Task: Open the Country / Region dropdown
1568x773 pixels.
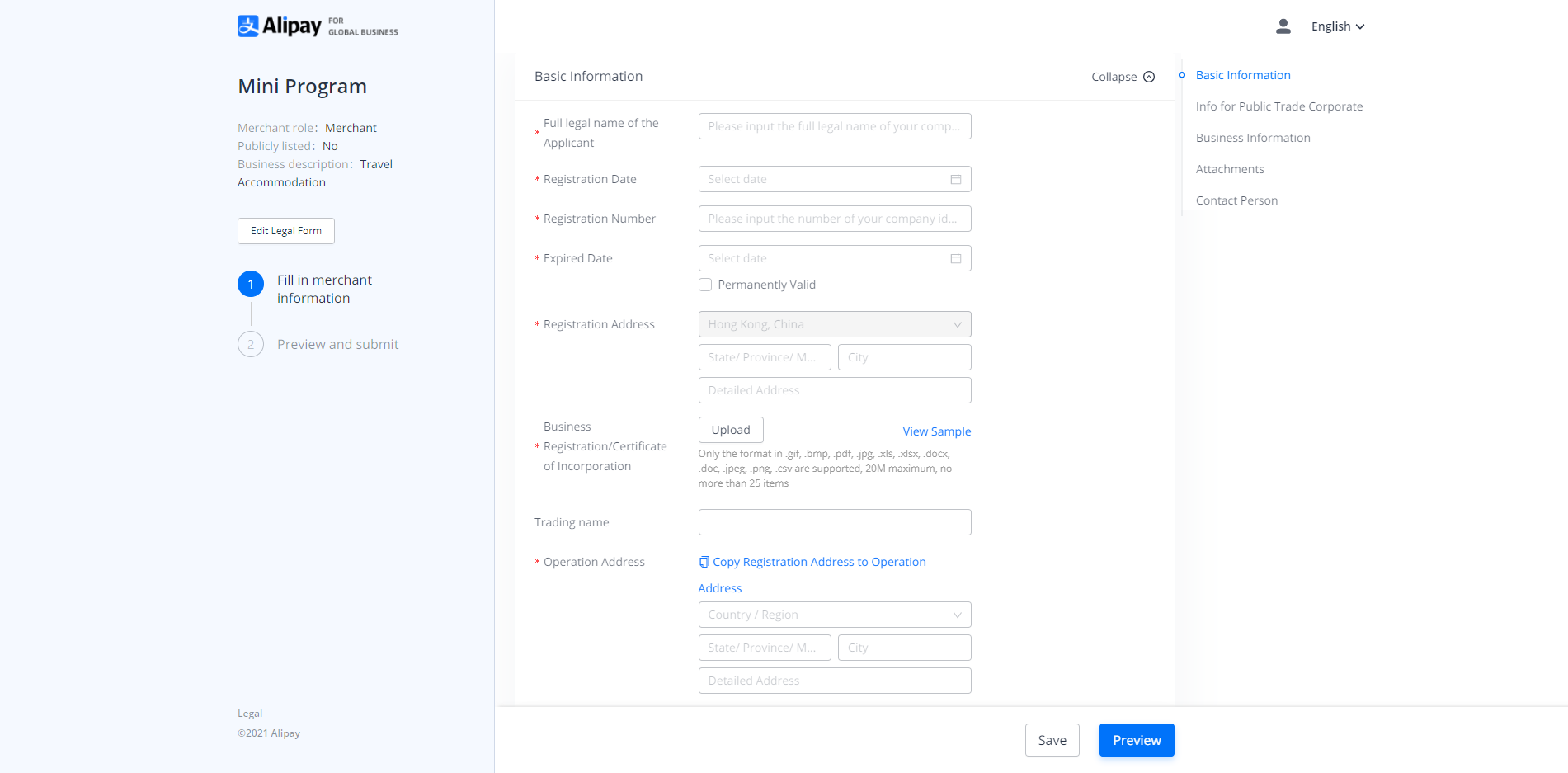Action: coord(834,615)
